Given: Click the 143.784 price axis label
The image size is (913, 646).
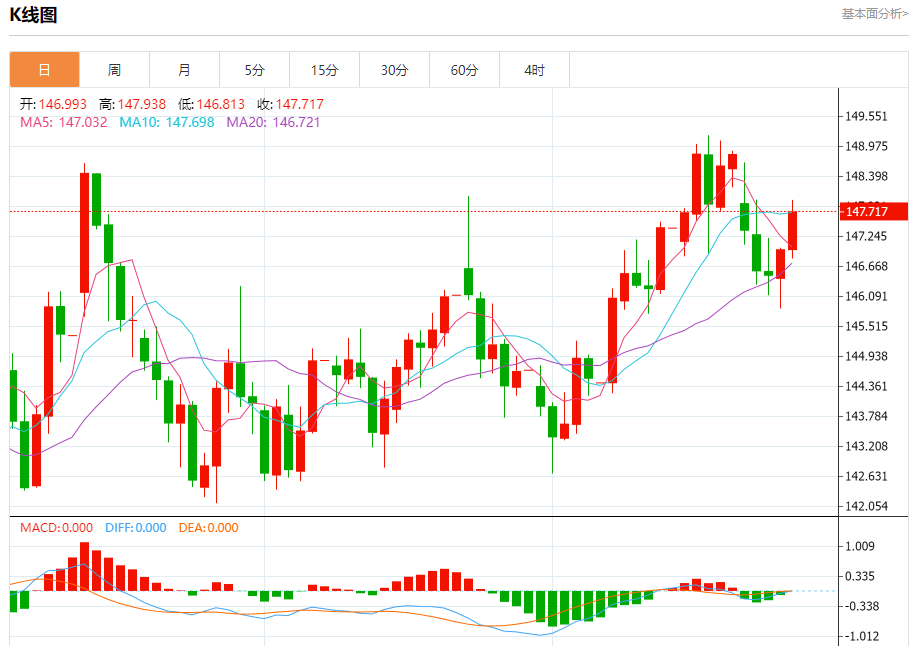Looking at the screenshot, I should 866,416.
